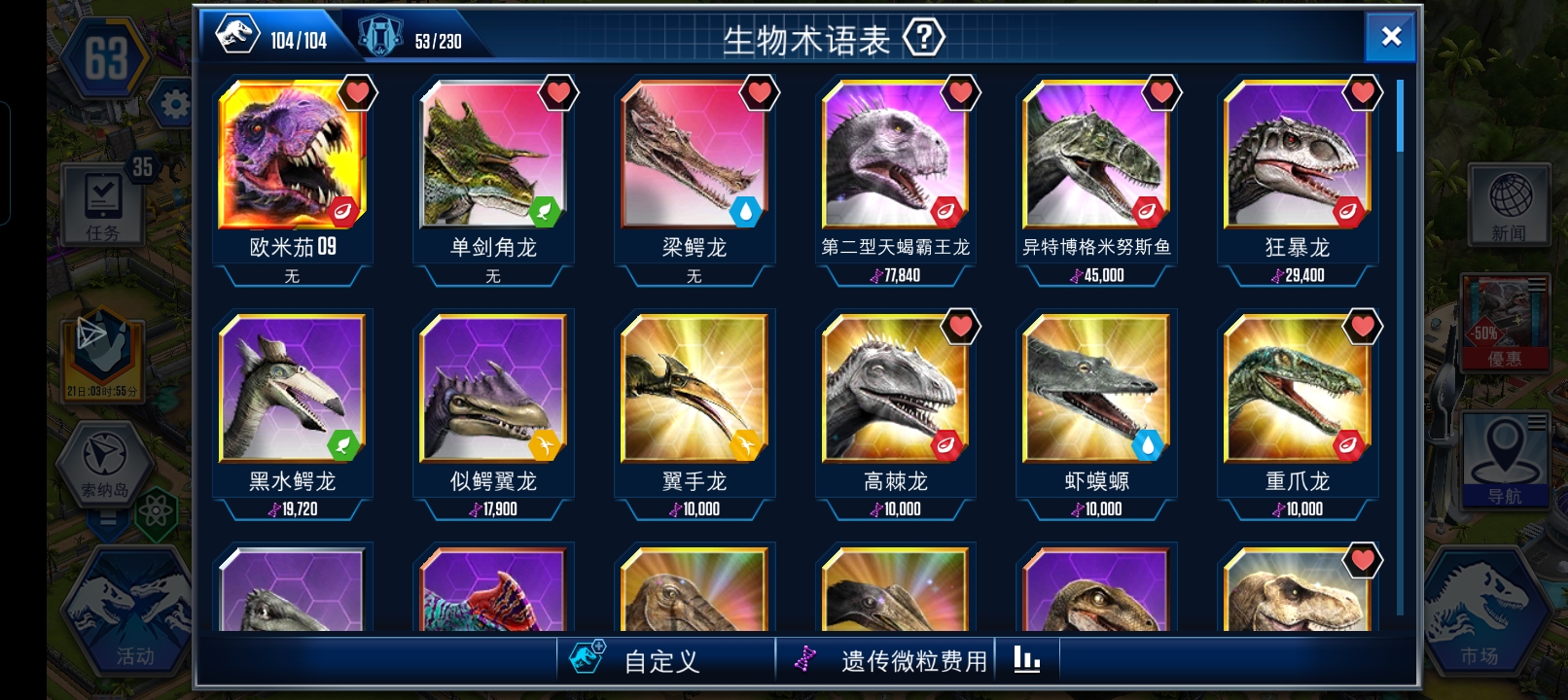The height and width of the screenshot is (700, 1568).
Task: Close the creature glossary window
Action: point(1391,37)
